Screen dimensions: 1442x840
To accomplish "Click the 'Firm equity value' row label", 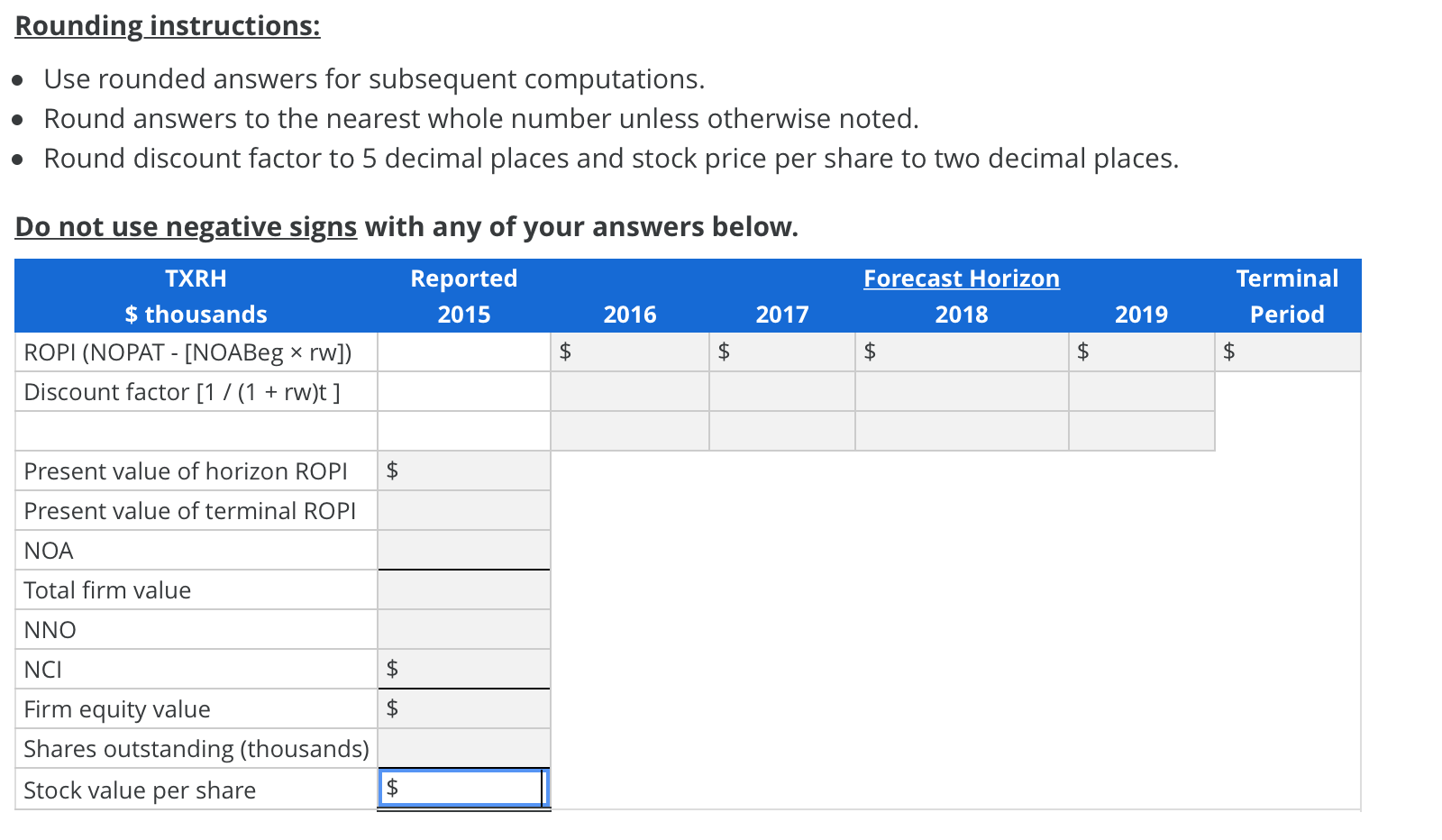I will pos(117,709).
